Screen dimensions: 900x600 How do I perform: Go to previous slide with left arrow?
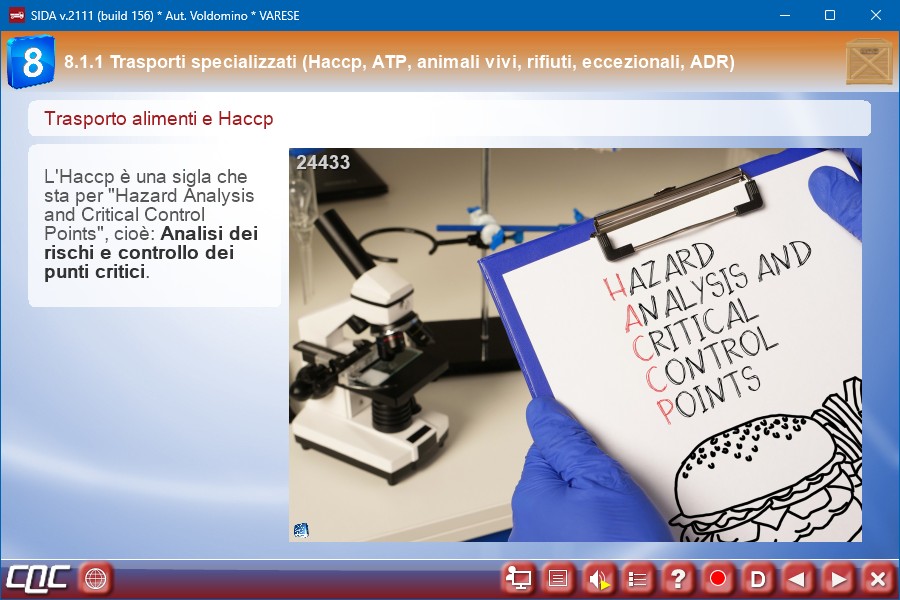[797, 578]
